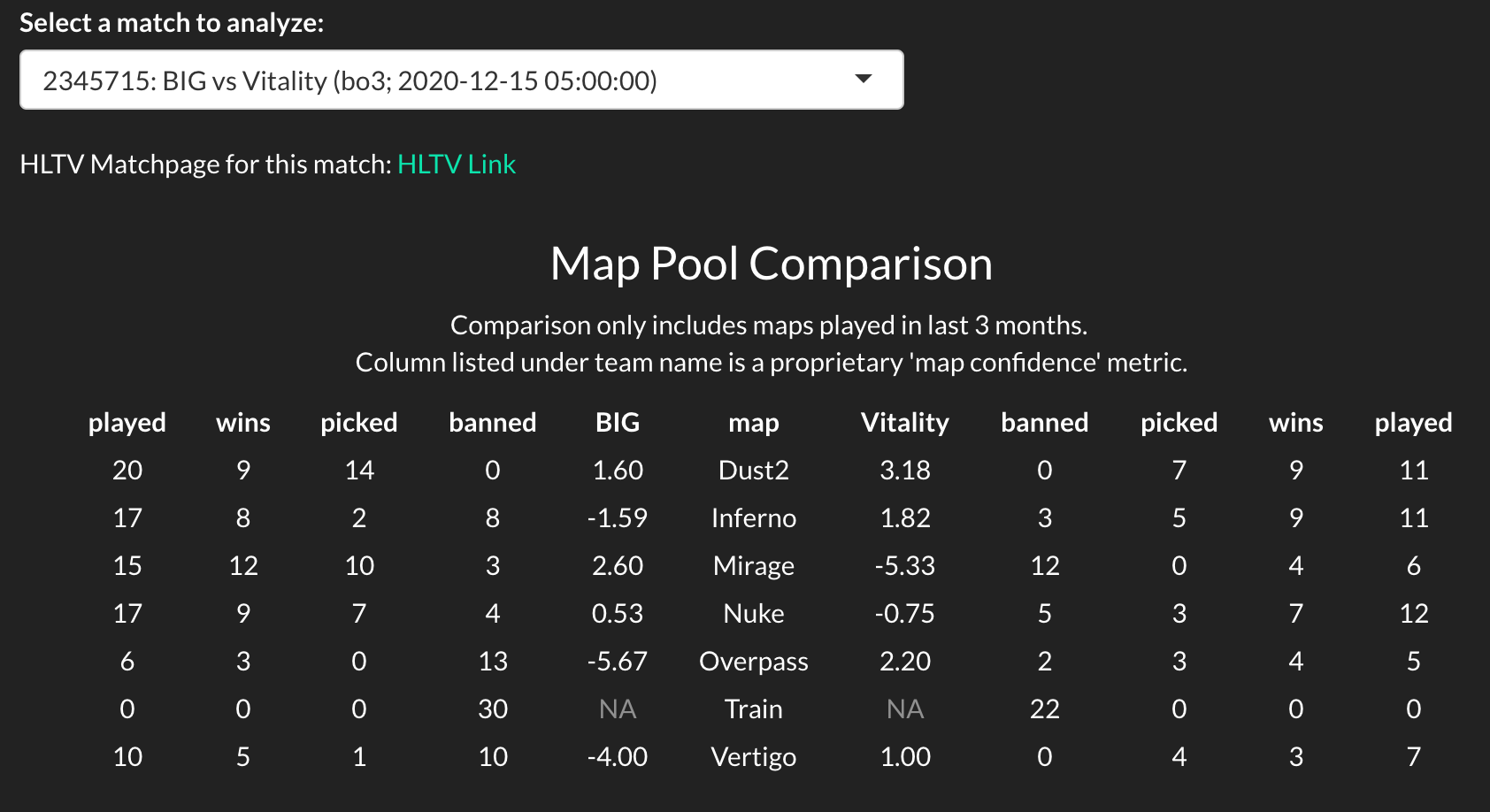The width and height of the screenshot is (1490, 812).
Task: Select the Train map name
Action: pyautogui.click(x=753, y=709)
